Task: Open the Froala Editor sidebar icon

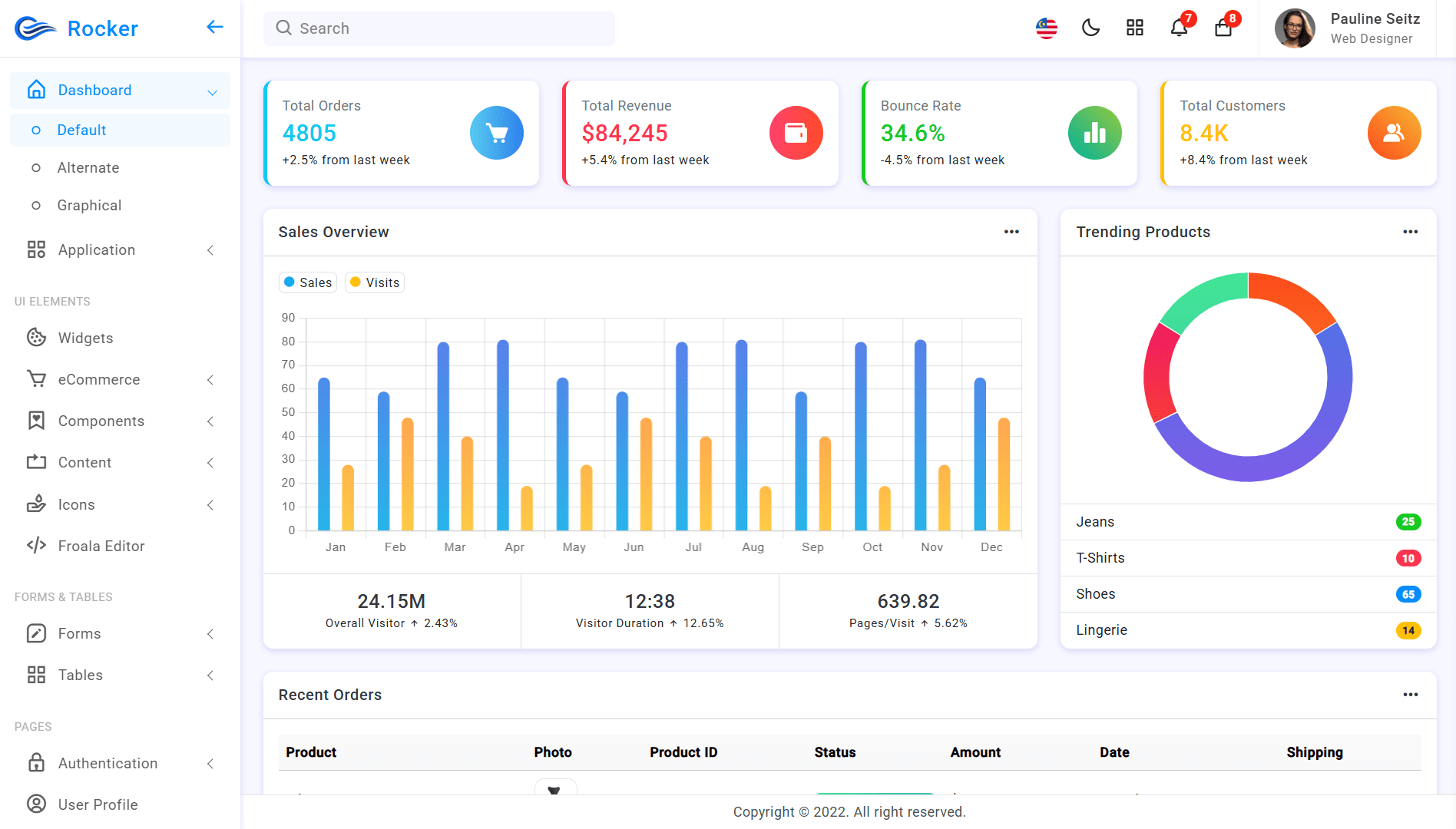Action: click(x=36, y=546)
